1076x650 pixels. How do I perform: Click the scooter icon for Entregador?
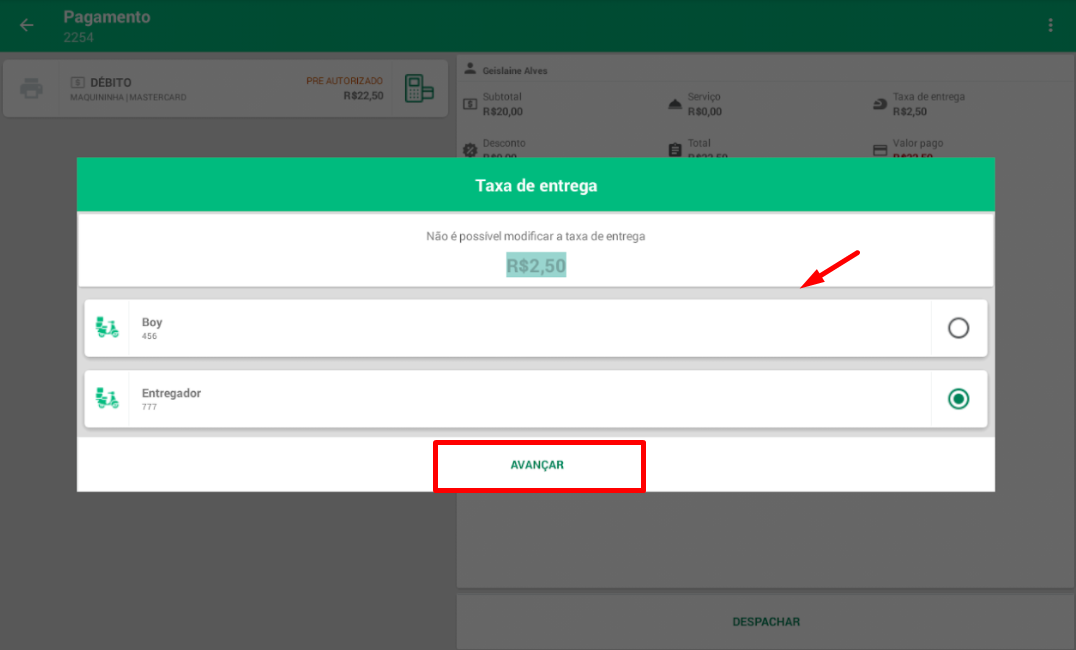(107, 398)
